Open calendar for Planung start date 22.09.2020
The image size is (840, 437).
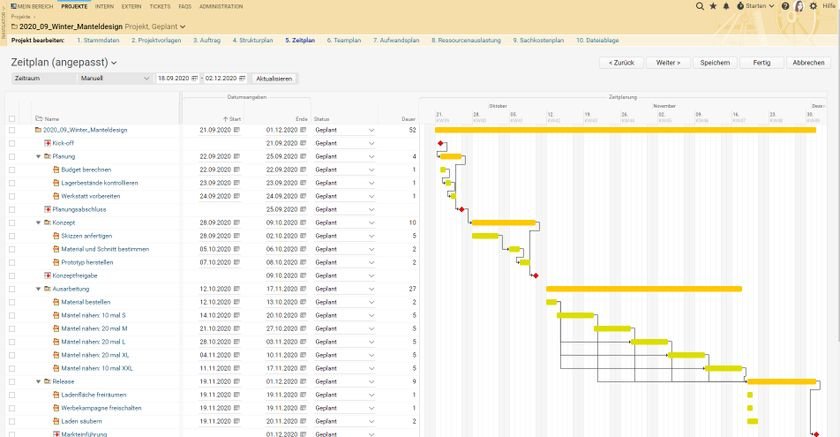[x=237, y=156]
